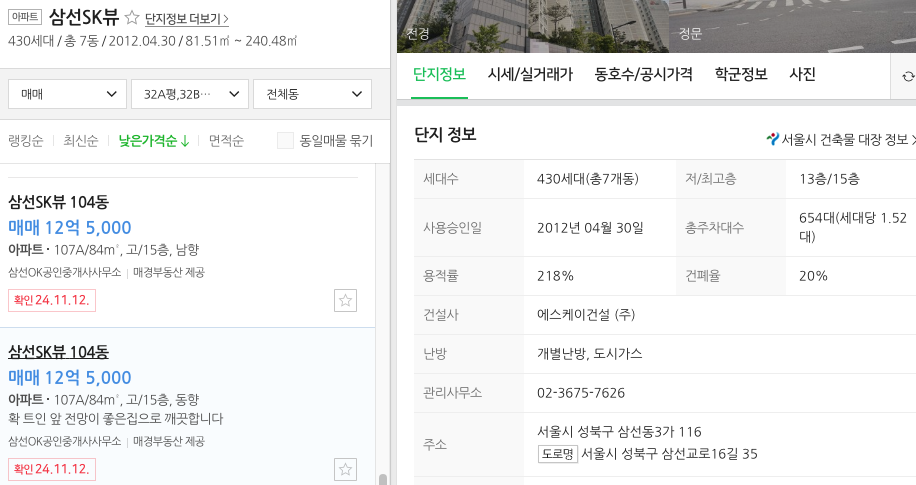Open 32A평,32B area dropdown

click(190, 94)
